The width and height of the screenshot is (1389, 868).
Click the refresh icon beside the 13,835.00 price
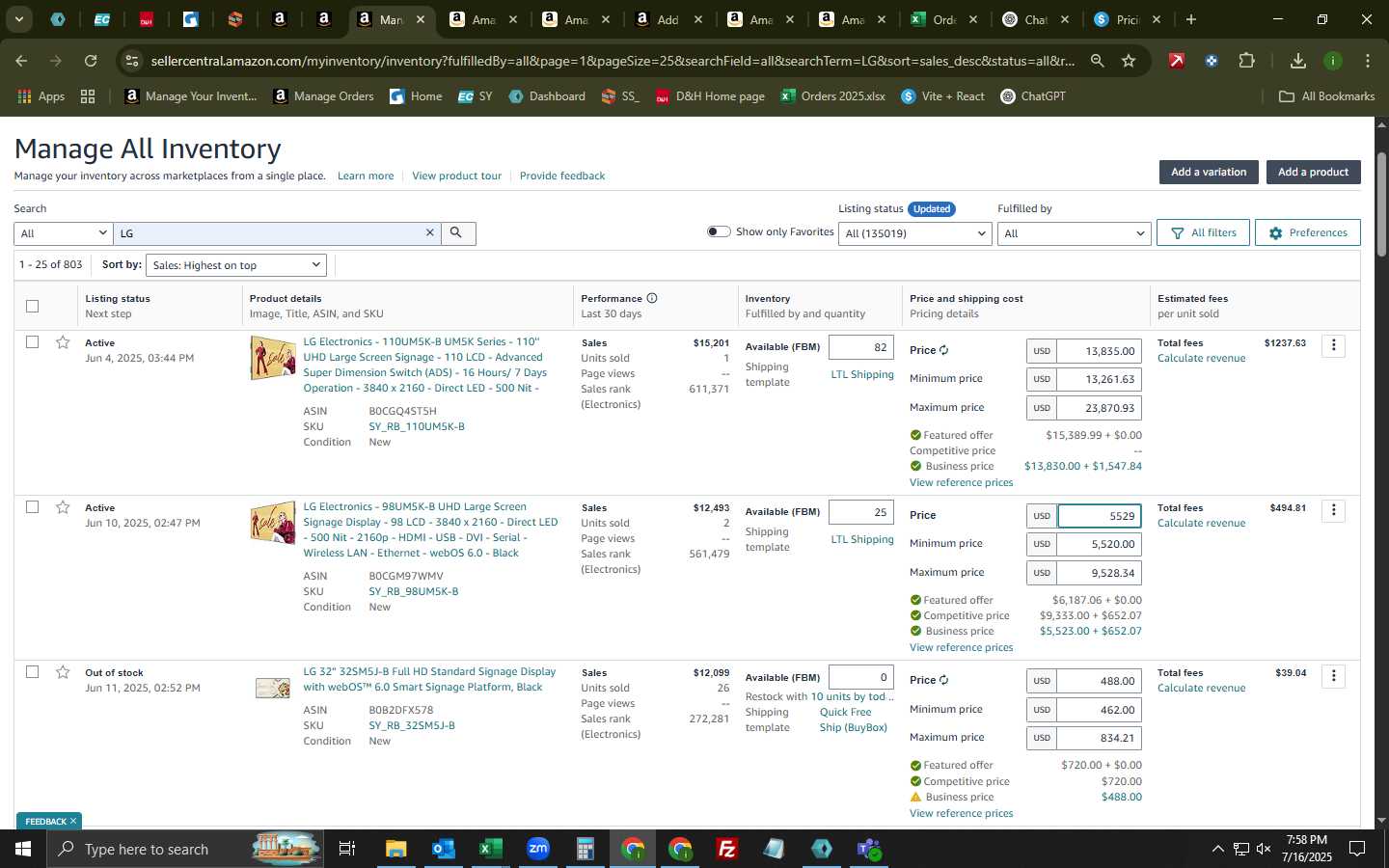coord(943,350)
